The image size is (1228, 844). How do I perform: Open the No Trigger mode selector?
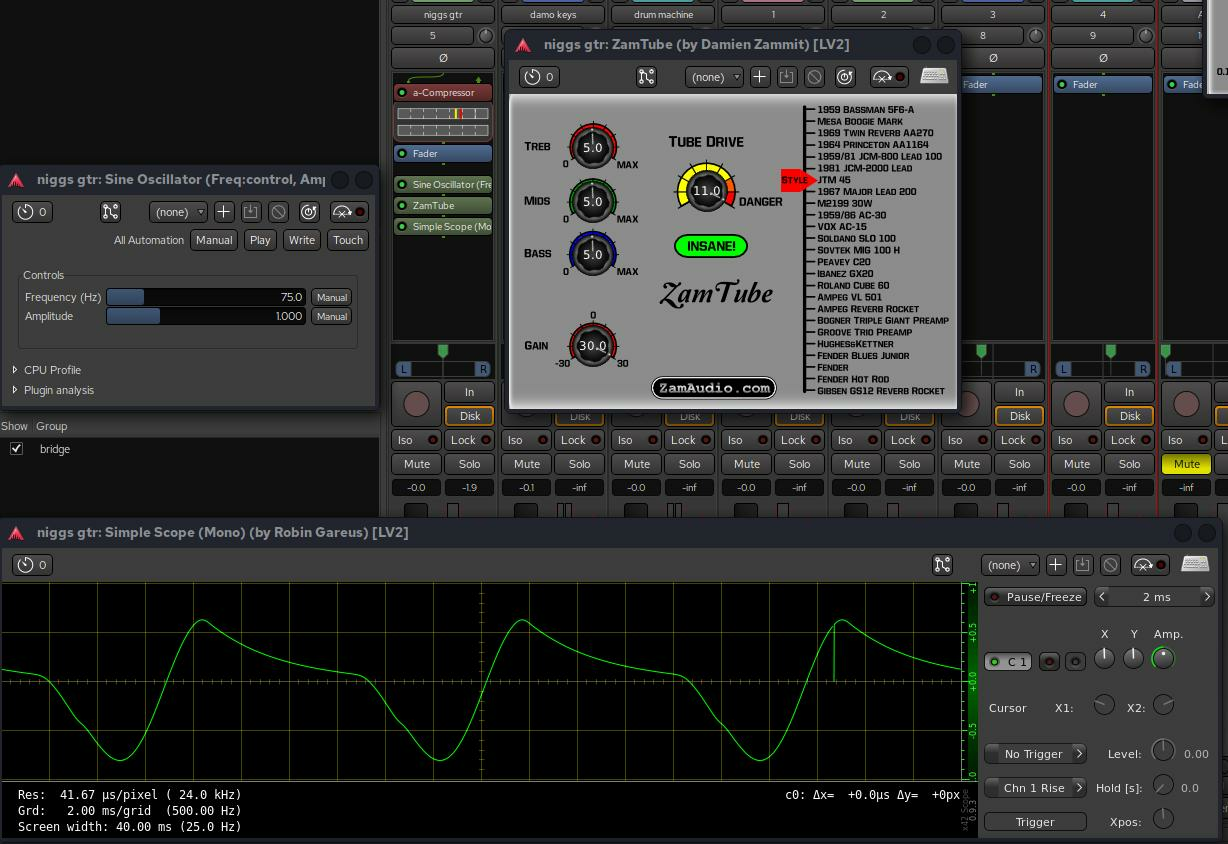coord(1035,754)
